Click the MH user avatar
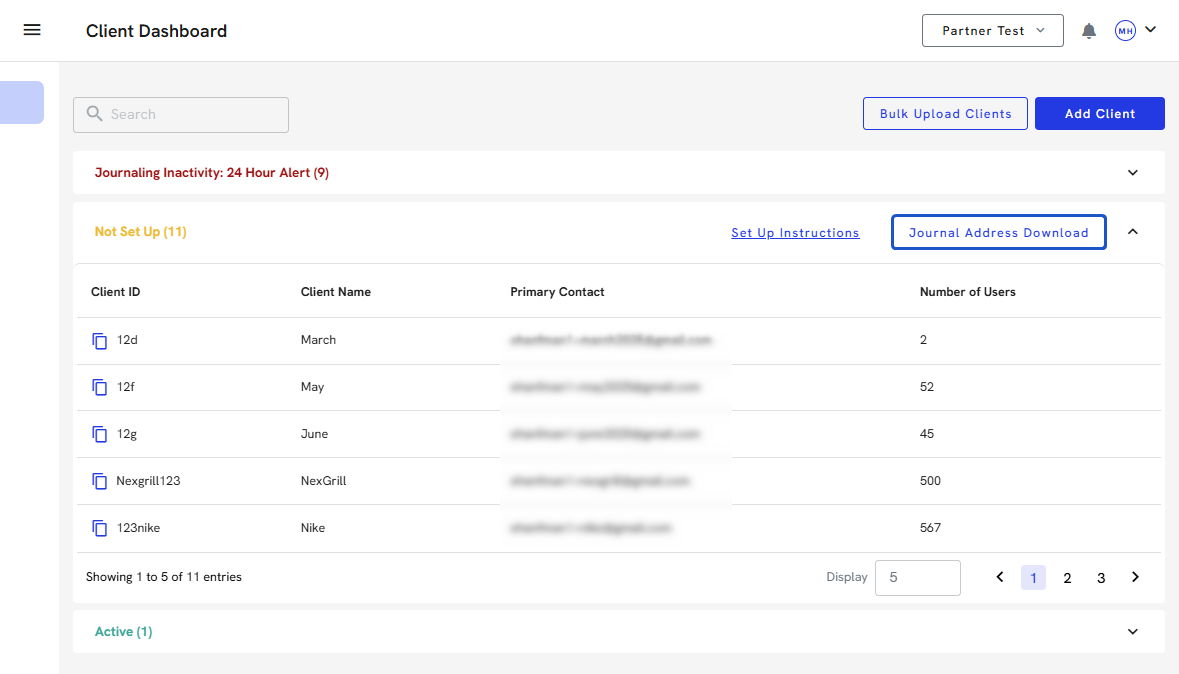The height and width of the screenshot is (674, 1179). [1125, 31]
